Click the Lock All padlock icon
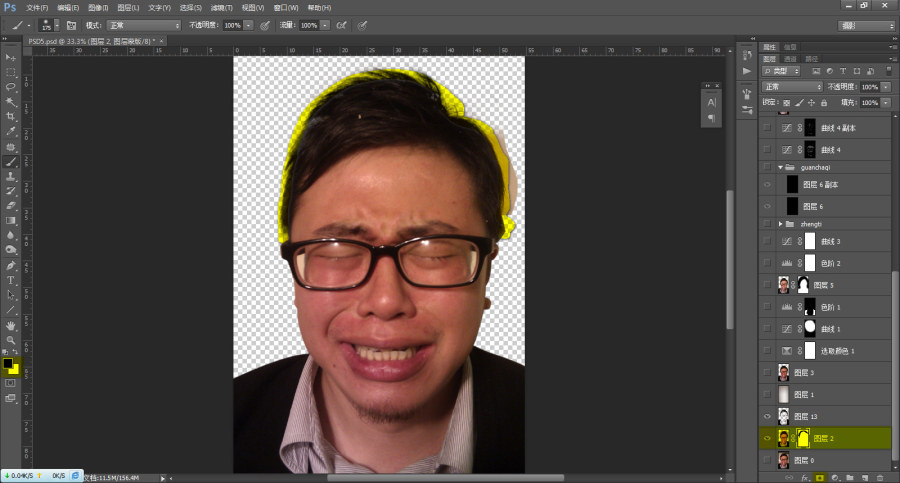Image resolution: width=900 pixels, height=483 pixels. (824, 103)
